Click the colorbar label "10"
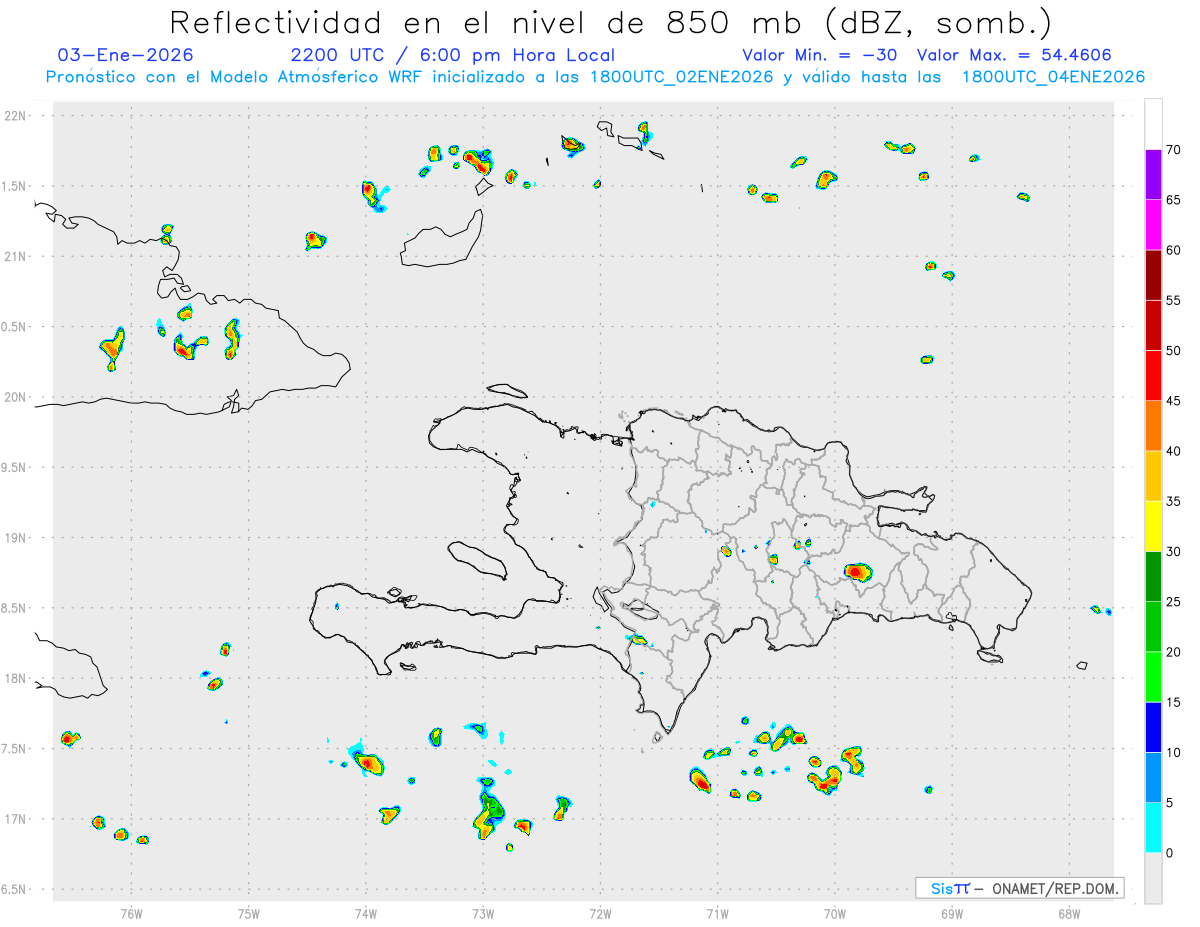Screen dimensions: 1200x927 point(1174,752)
